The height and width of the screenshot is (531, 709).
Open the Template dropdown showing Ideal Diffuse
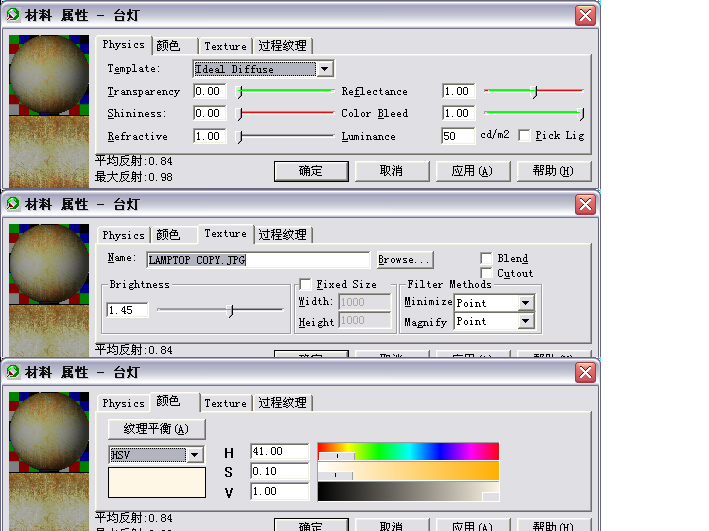(324, 69)
